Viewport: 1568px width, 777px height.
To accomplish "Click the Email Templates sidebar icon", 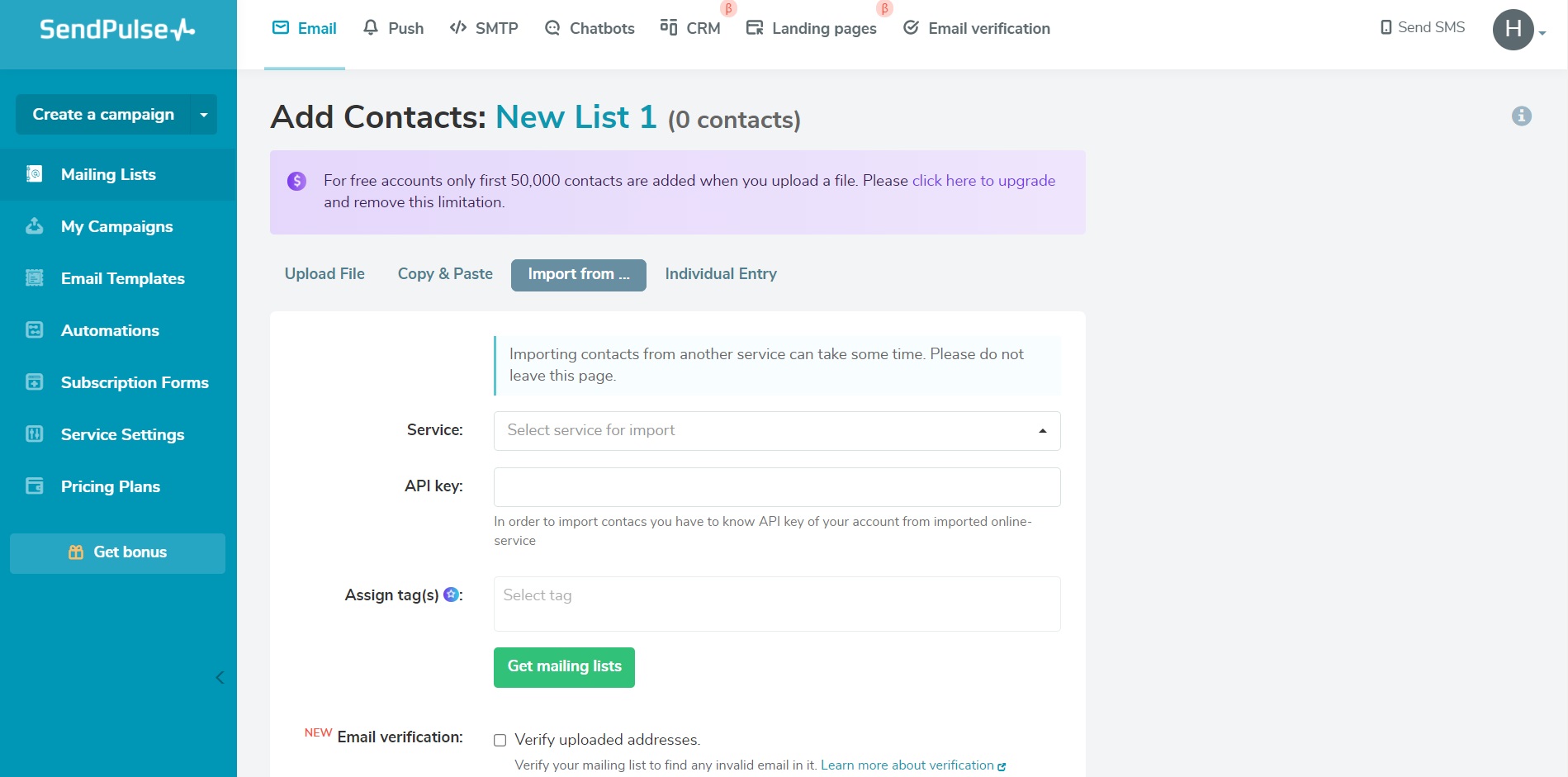I will click(x=35, y=278).
